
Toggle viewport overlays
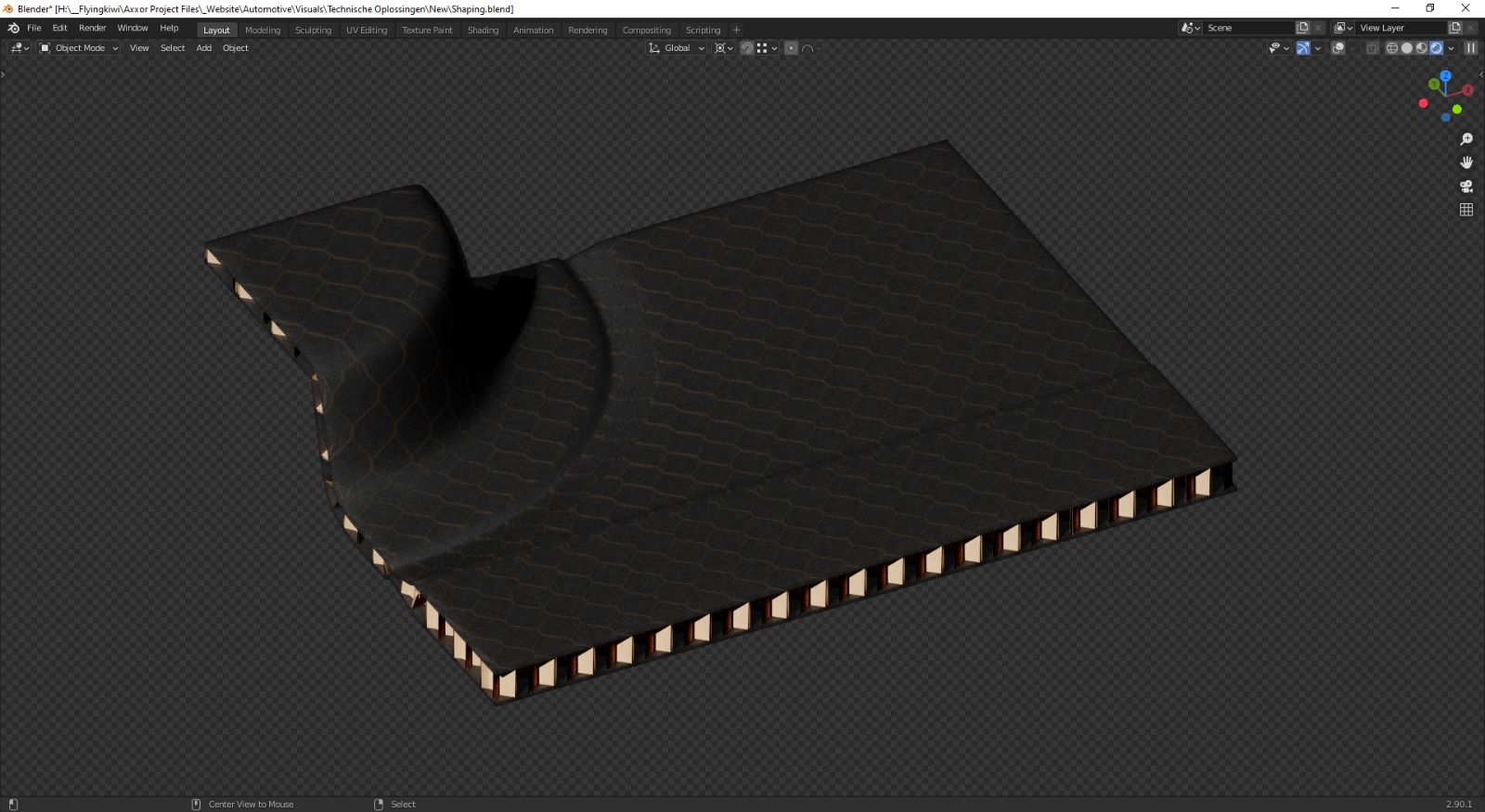coord(1338,48)
